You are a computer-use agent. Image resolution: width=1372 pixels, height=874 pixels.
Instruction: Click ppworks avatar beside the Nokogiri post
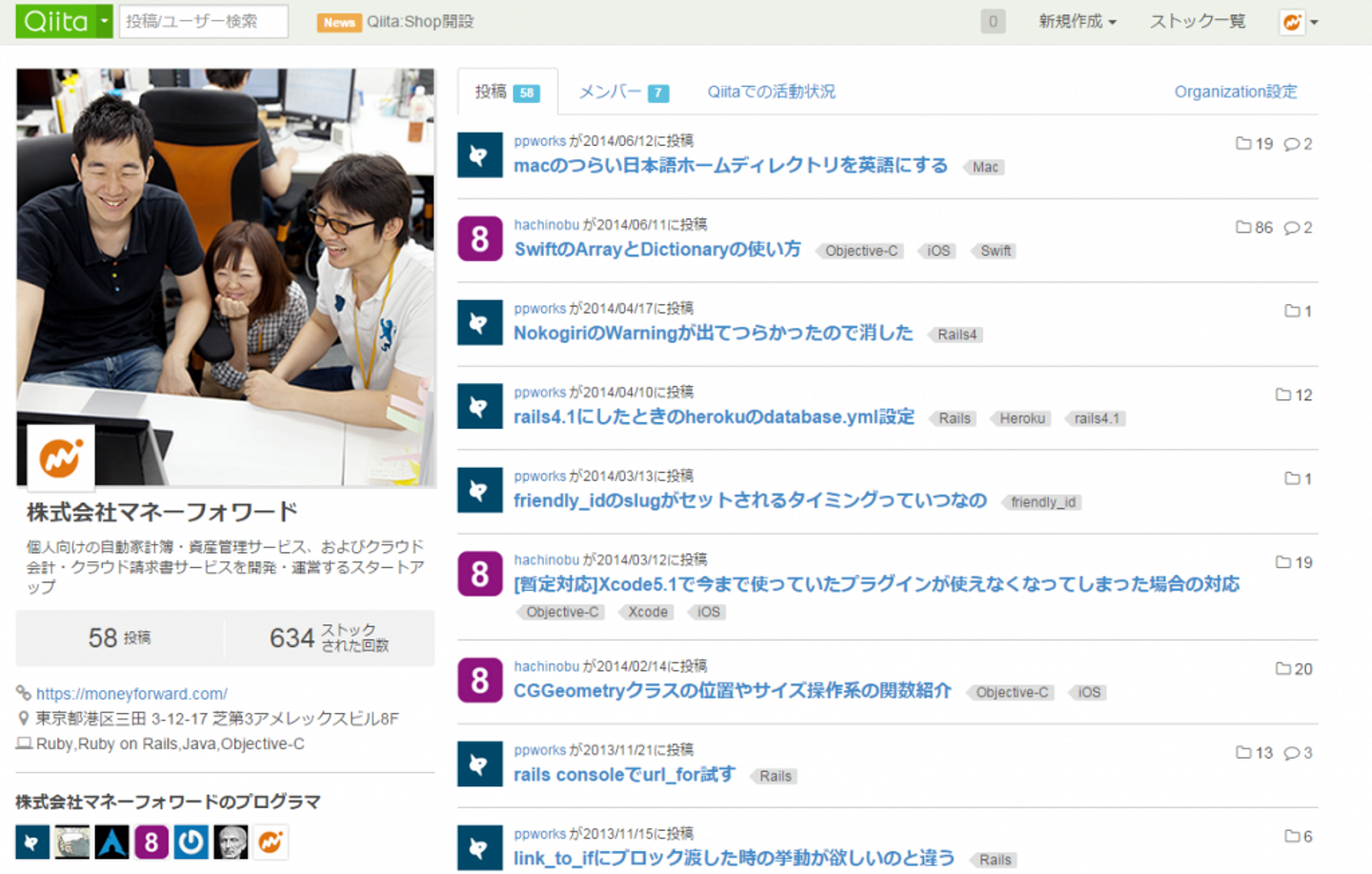coord(480,323)
